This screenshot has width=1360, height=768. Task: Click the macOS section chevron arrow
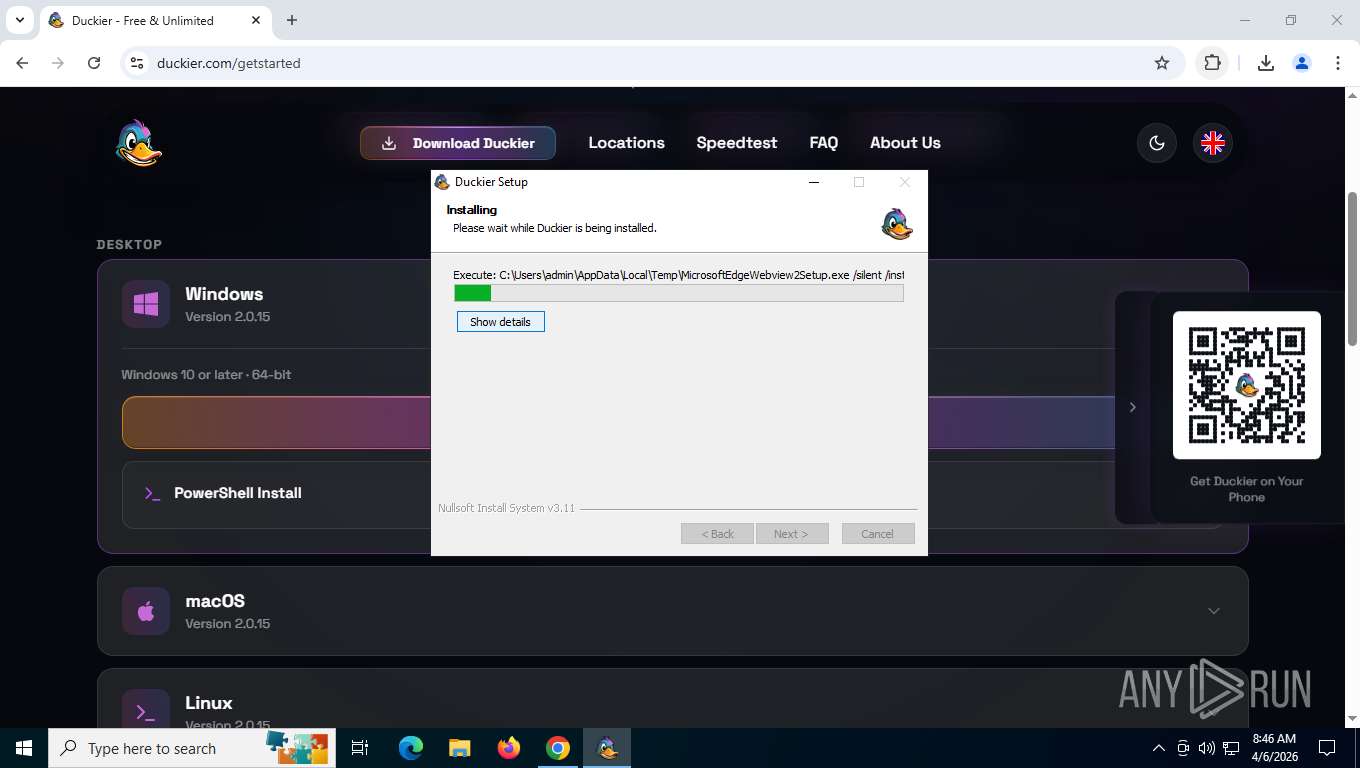pyautogui.click(x=1213, y=611)
